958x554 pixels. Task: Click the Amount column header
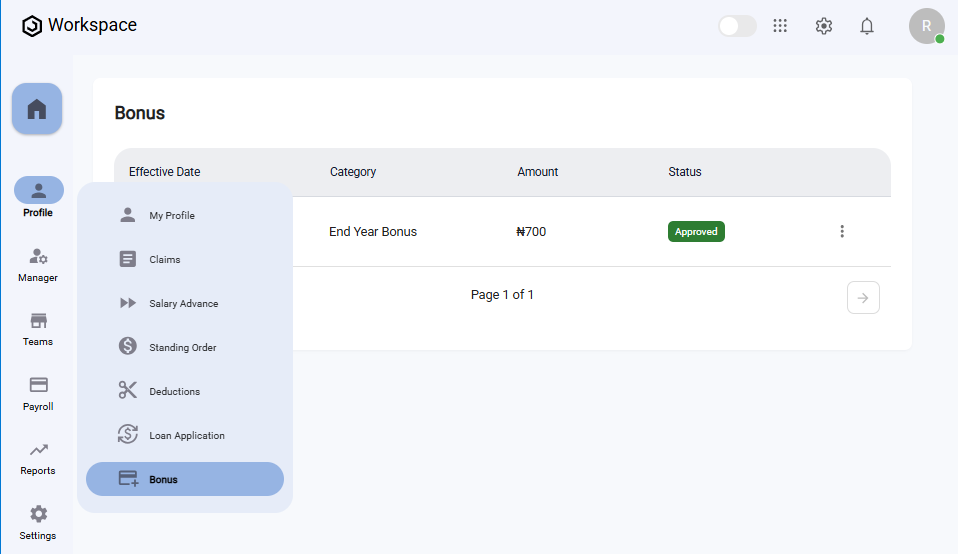click(x=537, y=172)
